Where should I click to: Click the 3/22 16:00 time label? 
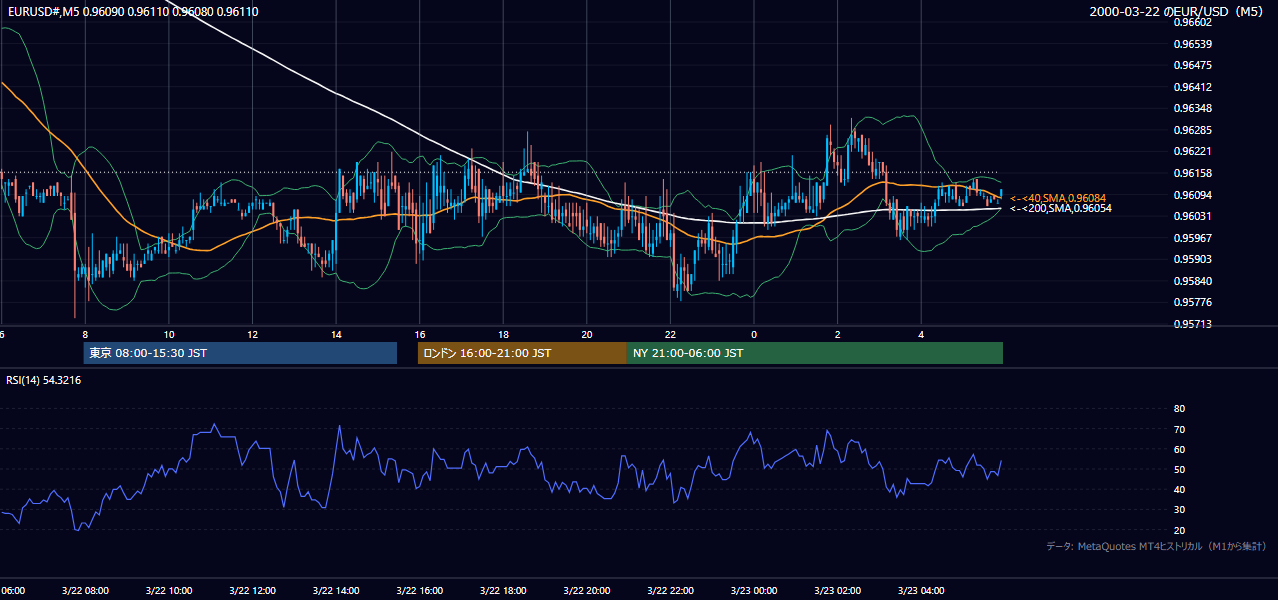[x=419, y=591]
